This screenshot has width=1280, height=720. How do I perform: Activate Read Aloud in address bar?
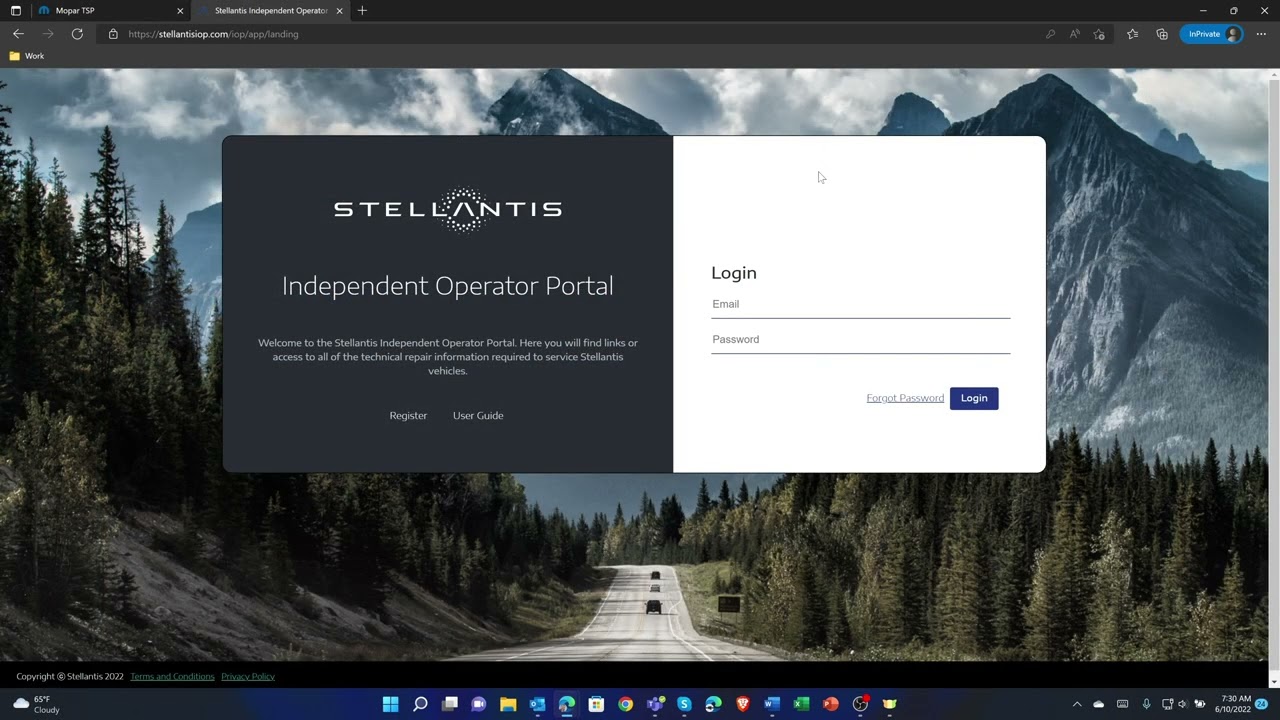pos(1075,34)
